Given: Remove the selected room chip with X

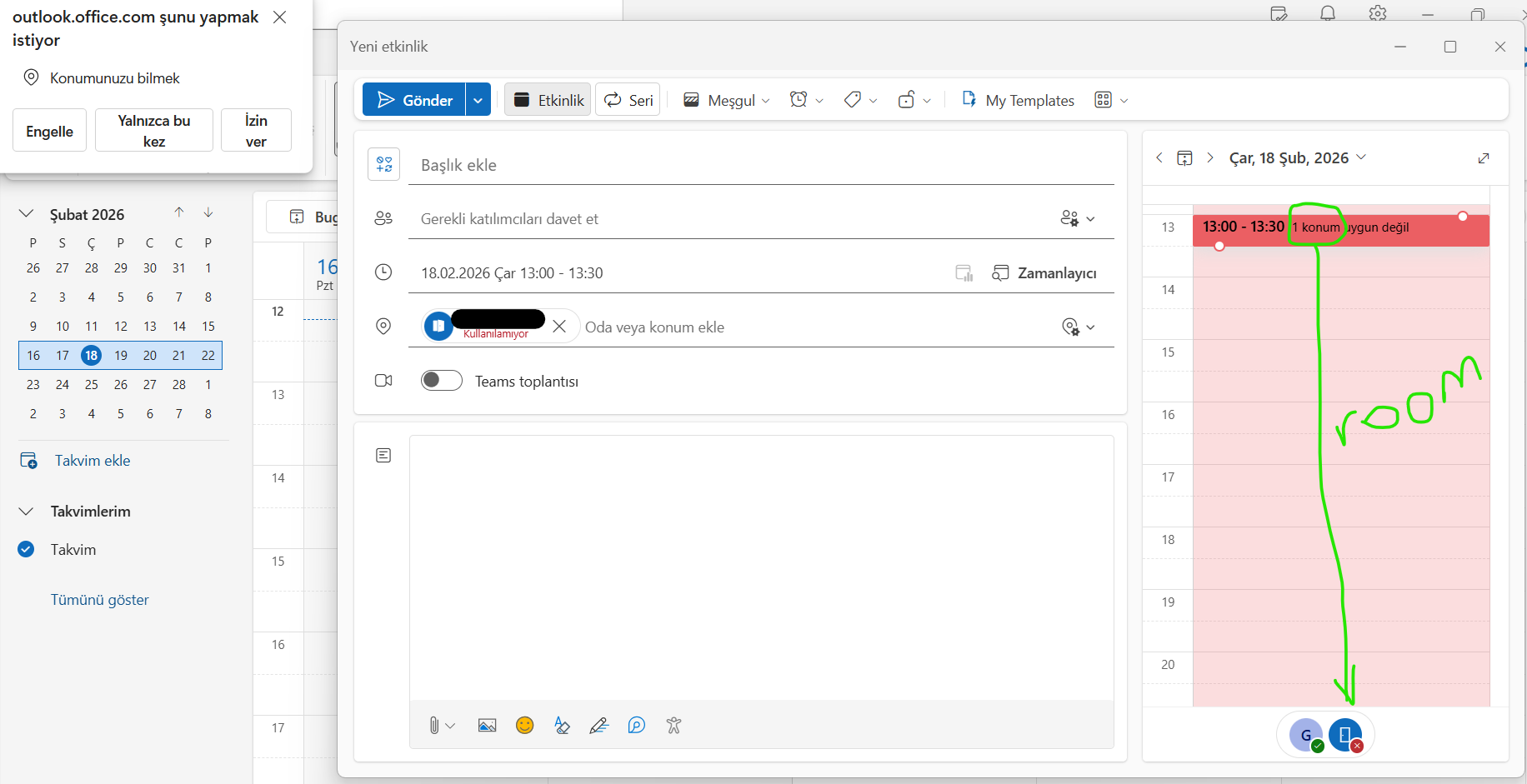Looking at the screenshot, I should [559, 327].
